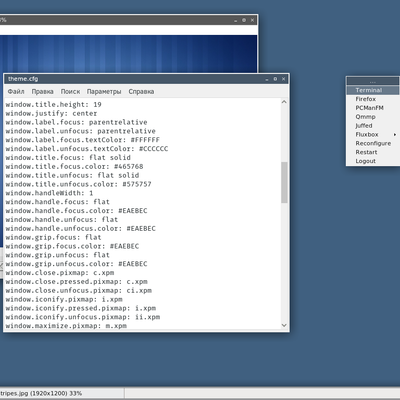Click the value '#465768' in the editor
The width and height of the screenshot is (400, 400).
click(x=128, y=166)
